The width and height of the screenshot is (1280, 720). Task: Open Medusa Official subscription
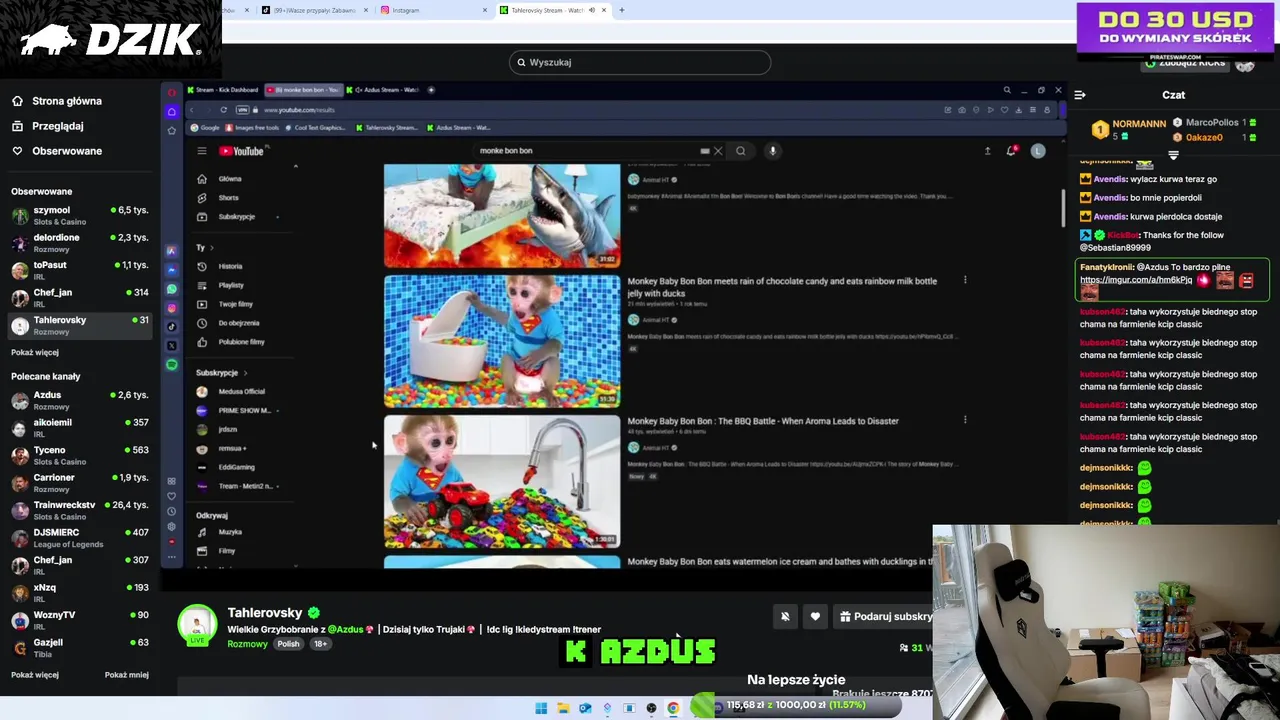240,392
